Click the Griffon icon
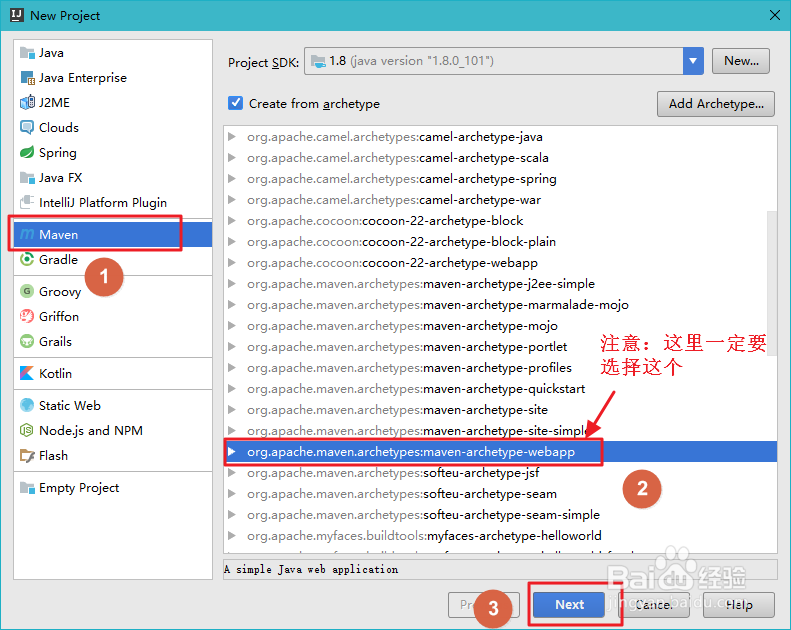The image size is (791, 630). coord(27,316)
